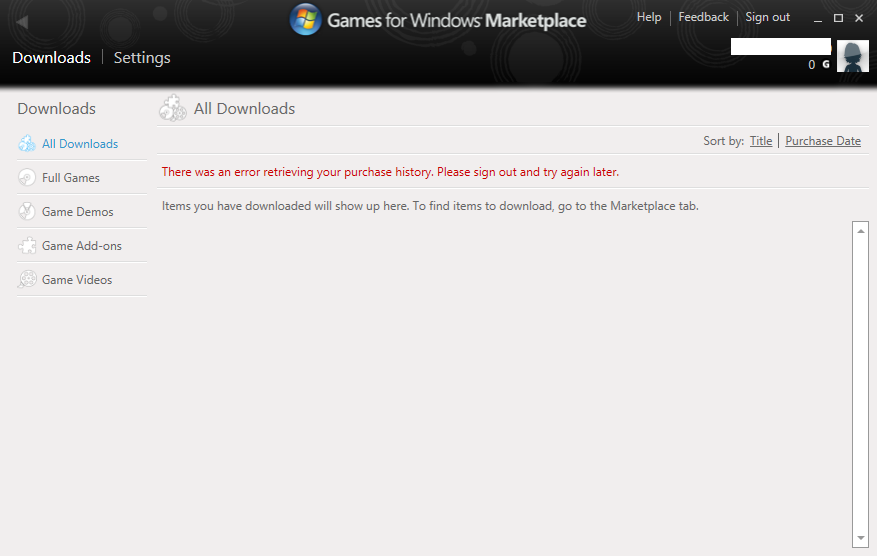The image size is (877, 556).
Task: Click the scrollbar up arrow
Action: point(861,229)
